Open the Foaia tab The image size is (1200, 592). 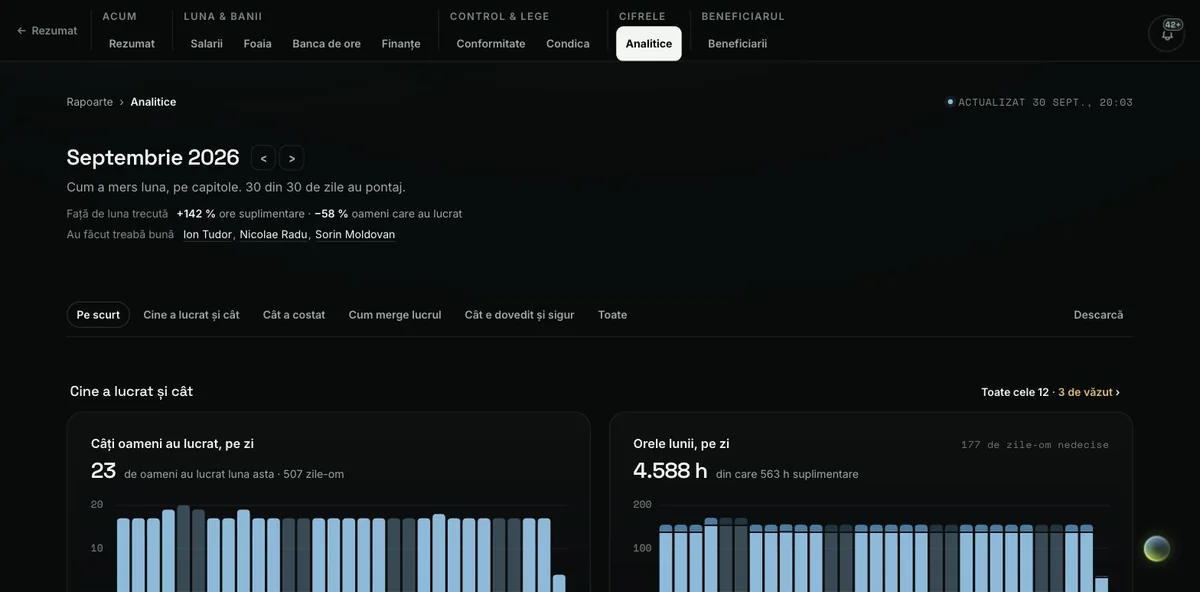(258, 44)
